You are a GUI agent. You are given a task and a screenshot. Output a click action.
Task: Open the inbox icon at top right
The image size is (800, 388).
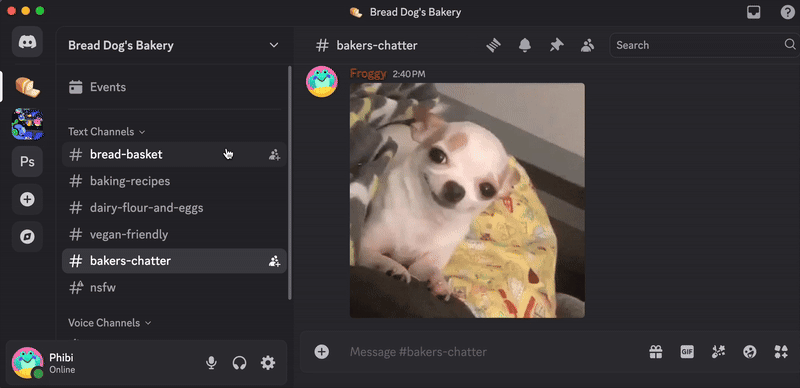[x=754, y=12]
